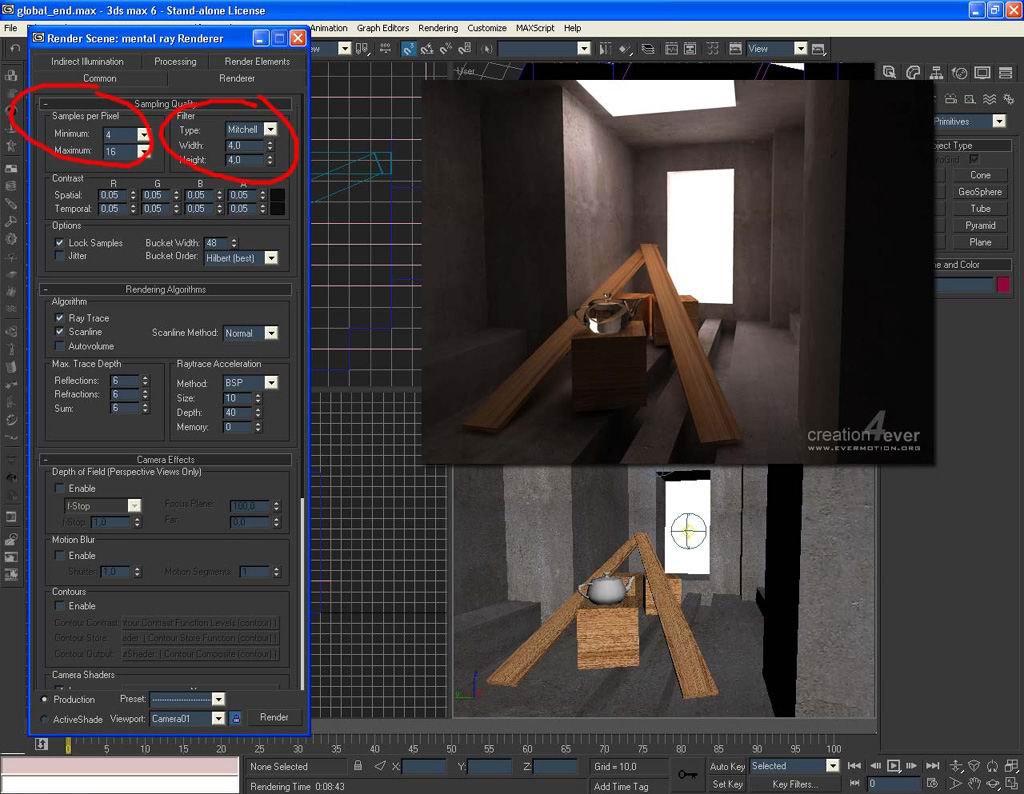The height and width of the screenshot is (794, 1024).
Task: Enable Depth of Field checkbox
Action: click(59, 488)
